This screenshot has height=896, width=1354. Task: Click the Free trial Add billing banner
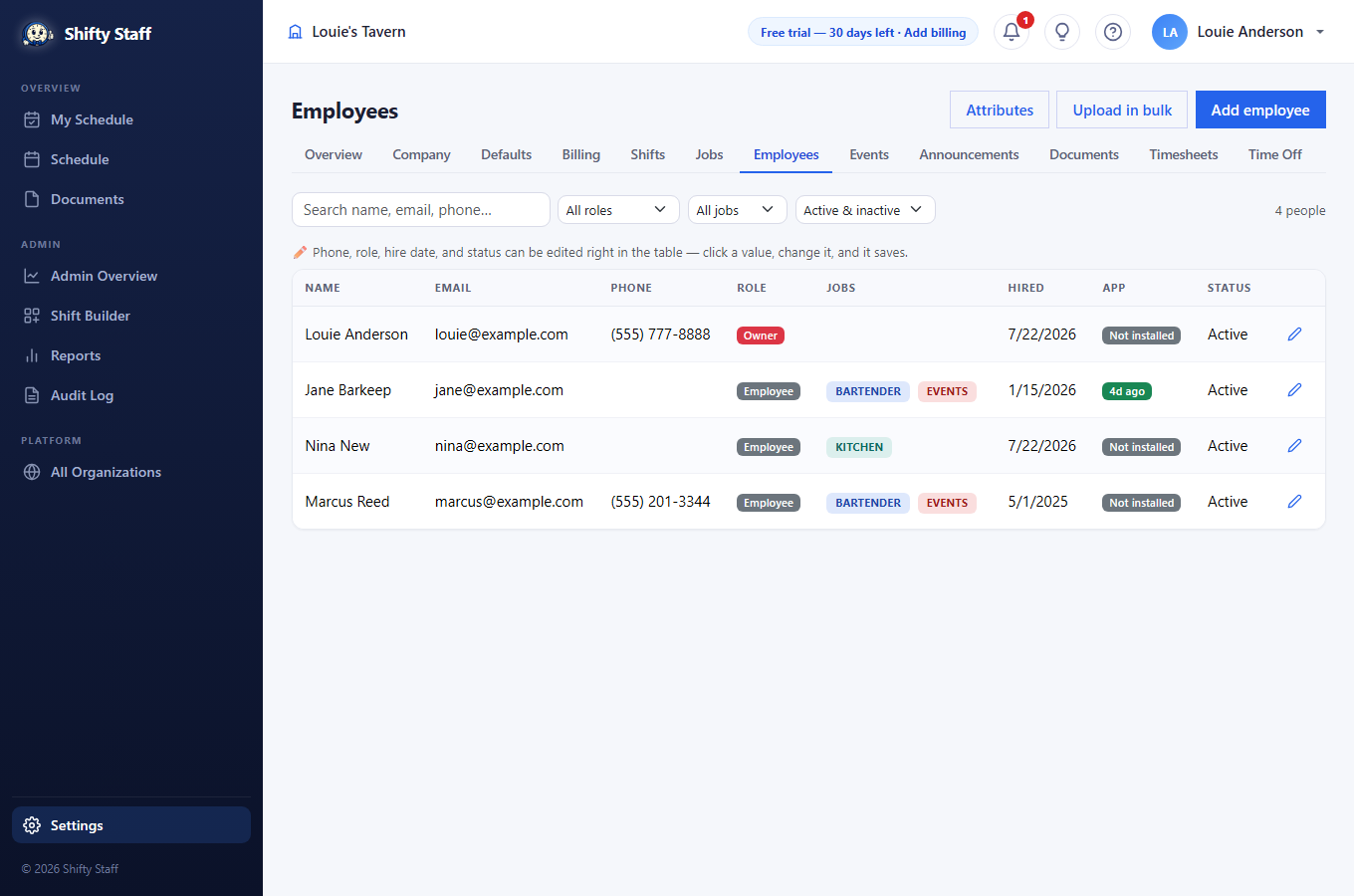pos(863,32)
